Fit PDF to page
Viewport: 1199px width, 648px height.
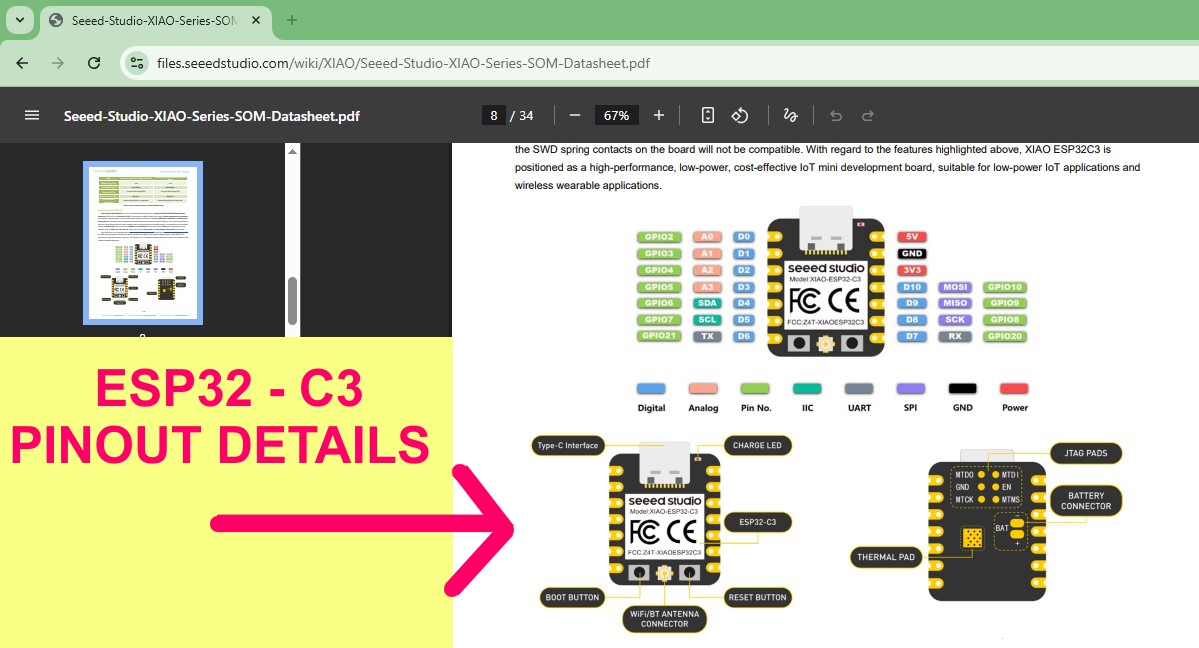pos(708,116)
